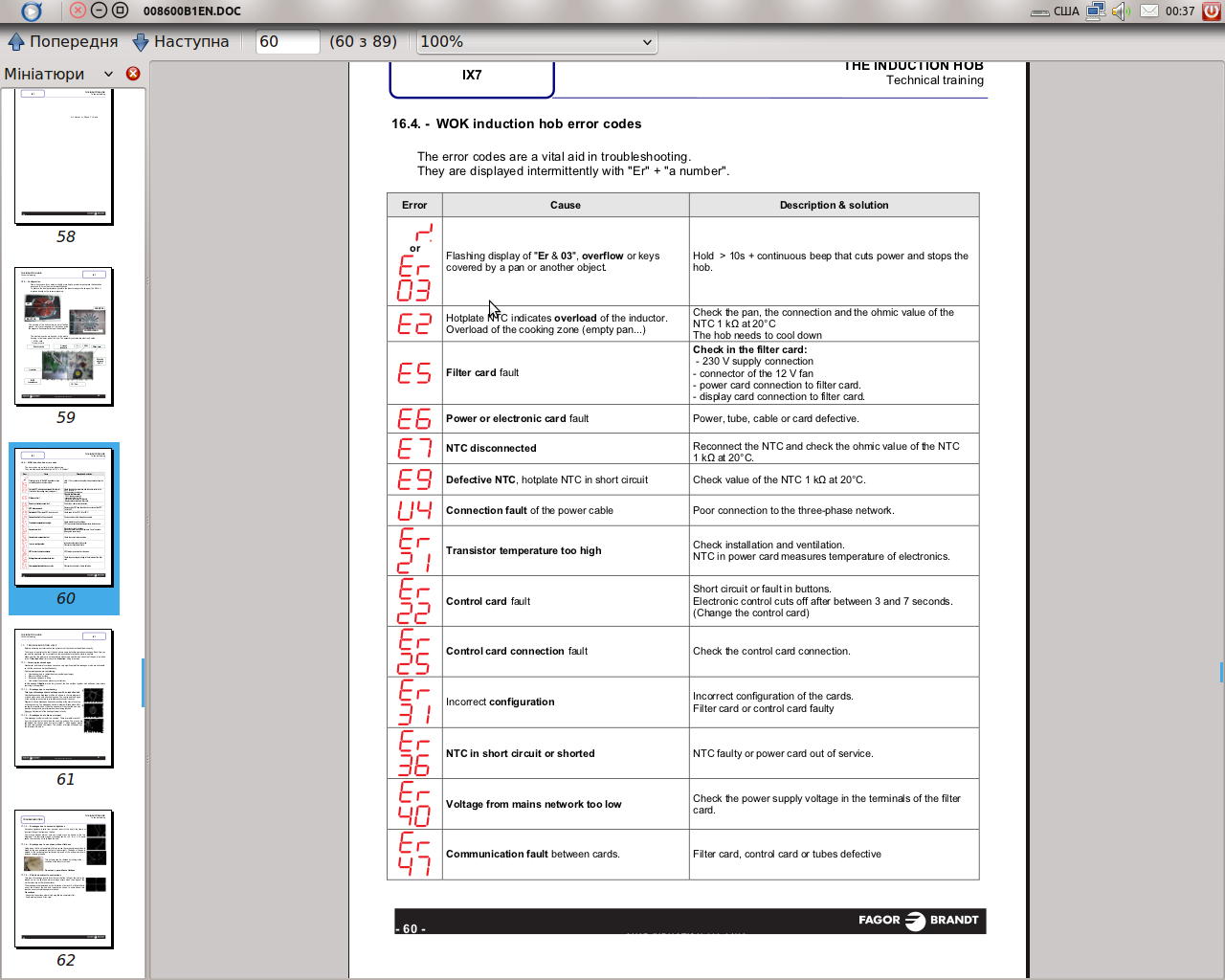Click the NTC disconnected cell

pos(566,448)
